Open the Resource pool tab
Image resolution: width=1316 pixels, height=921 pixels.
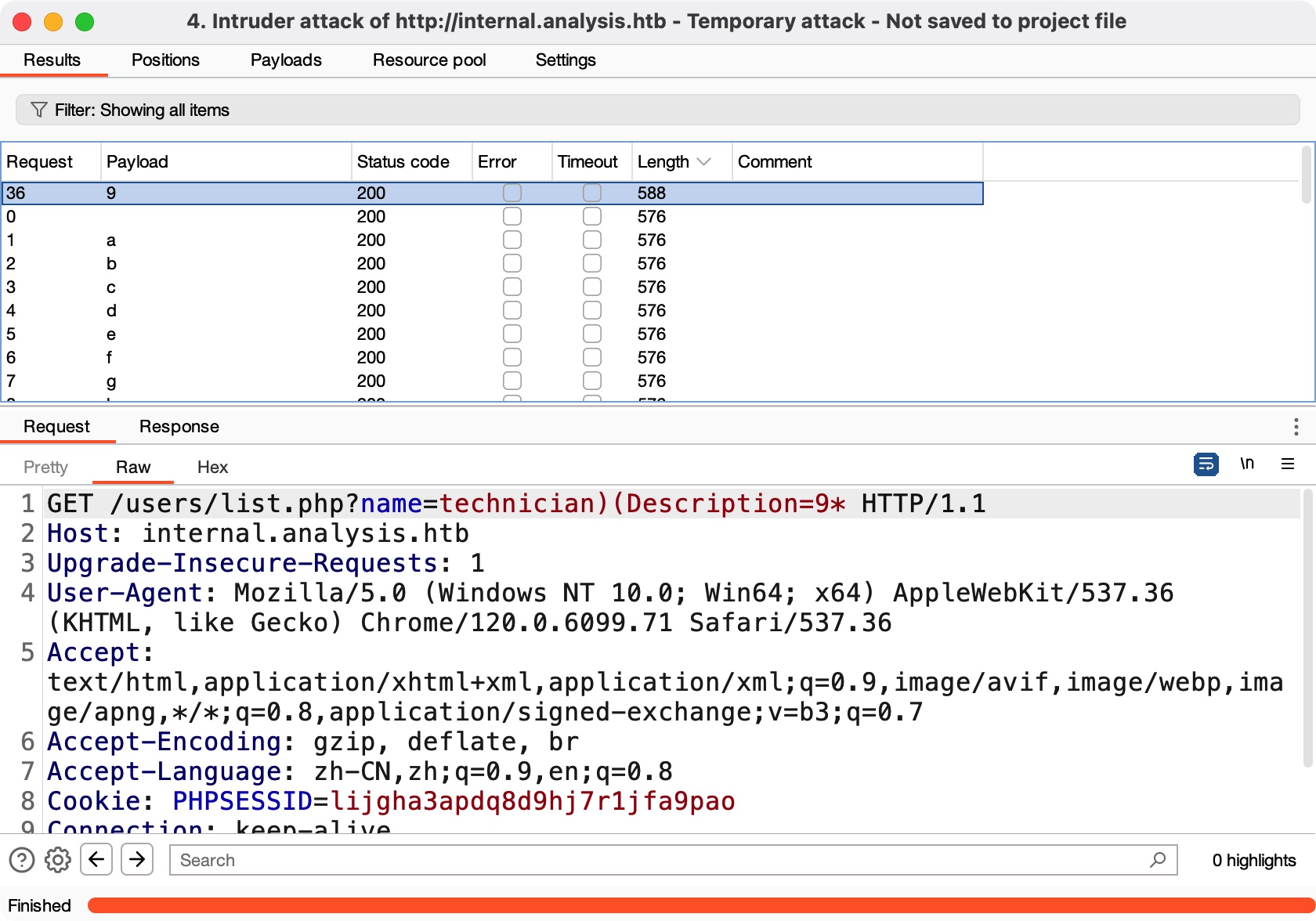429,60
